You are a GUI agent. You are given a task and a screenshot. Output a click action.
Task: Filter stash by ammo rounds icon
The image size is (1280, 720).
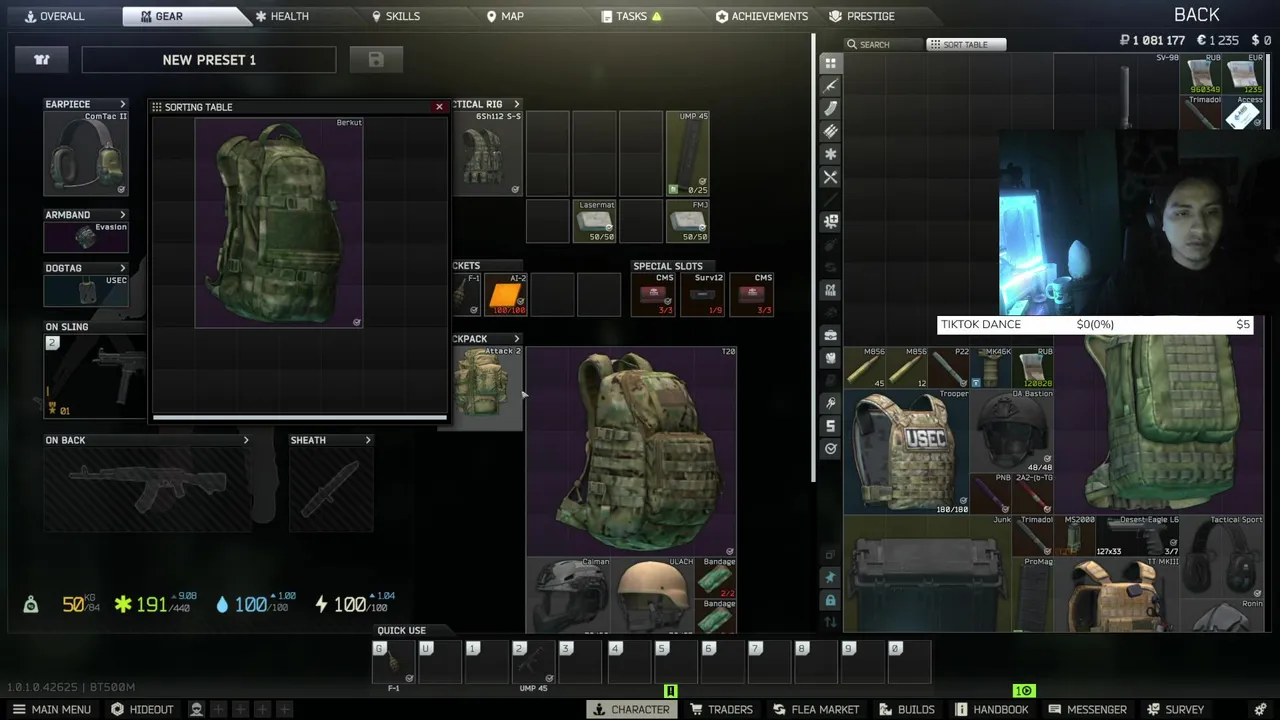(x=830, y=132)
